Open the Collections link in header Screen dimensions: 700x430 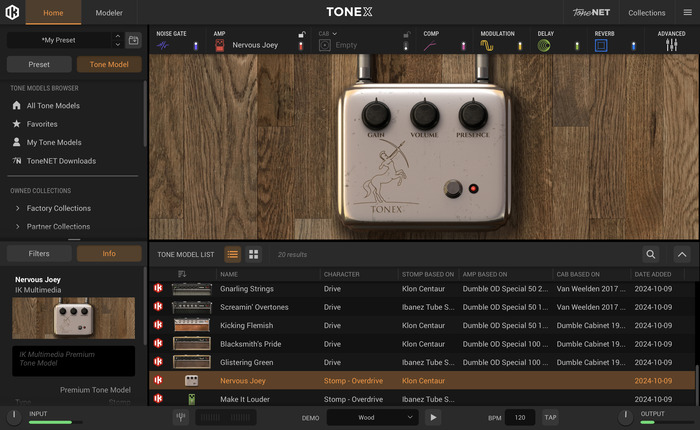pyautogui.click(x=646, y=13)
